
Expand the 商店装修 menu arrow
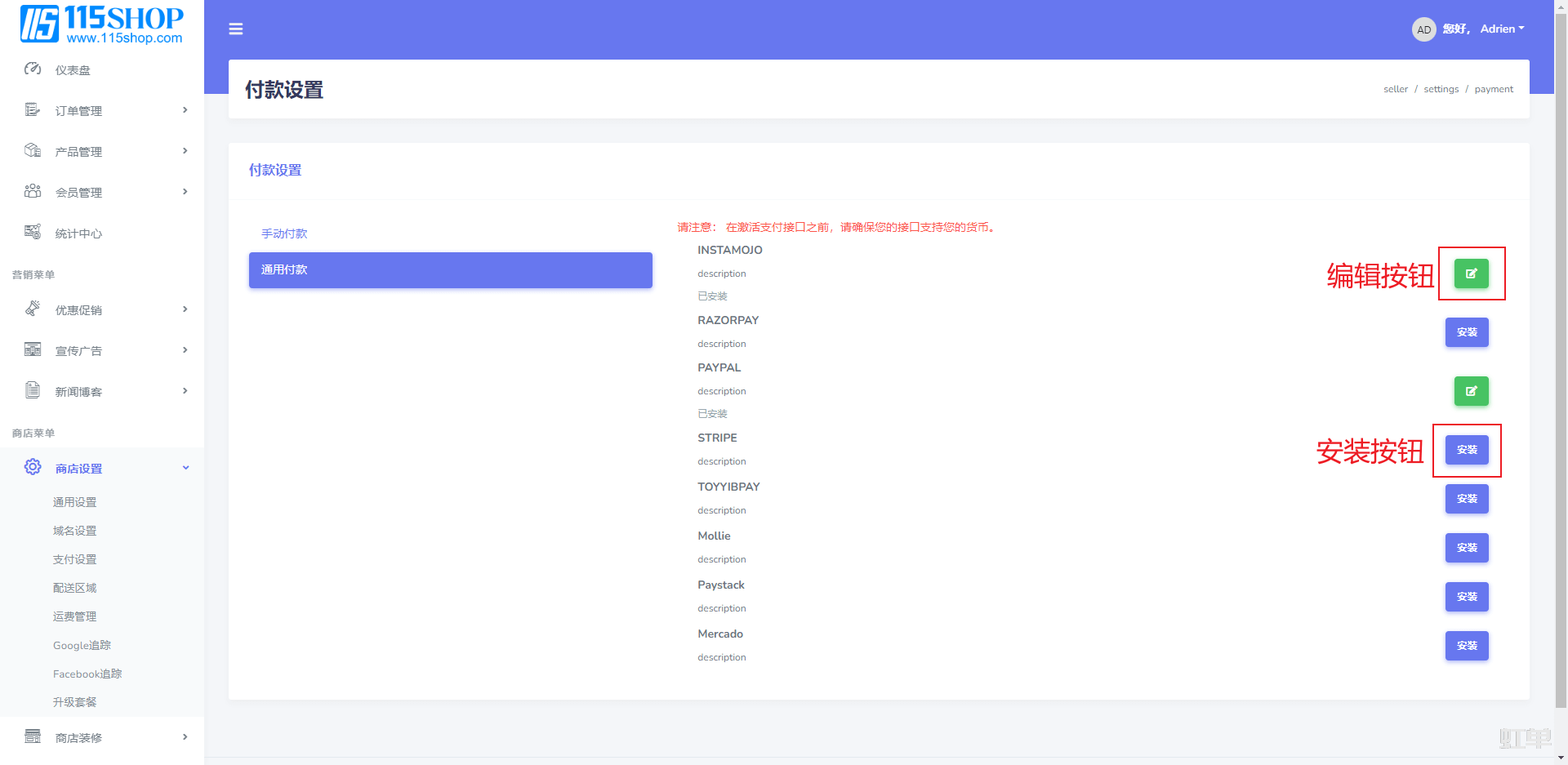(x=185, y=737)
